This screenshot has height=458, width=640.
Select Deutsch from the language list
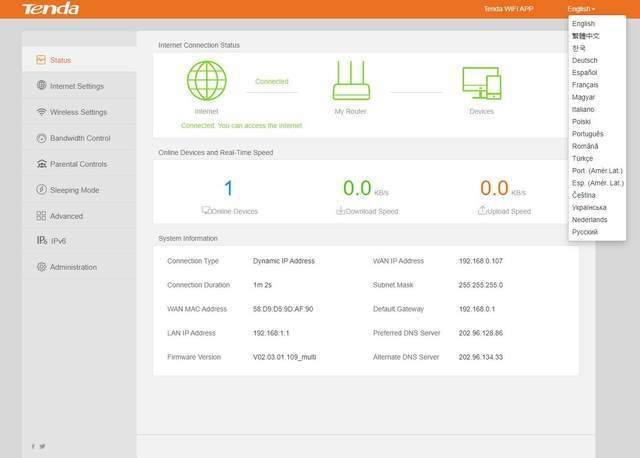coord(584,60)
